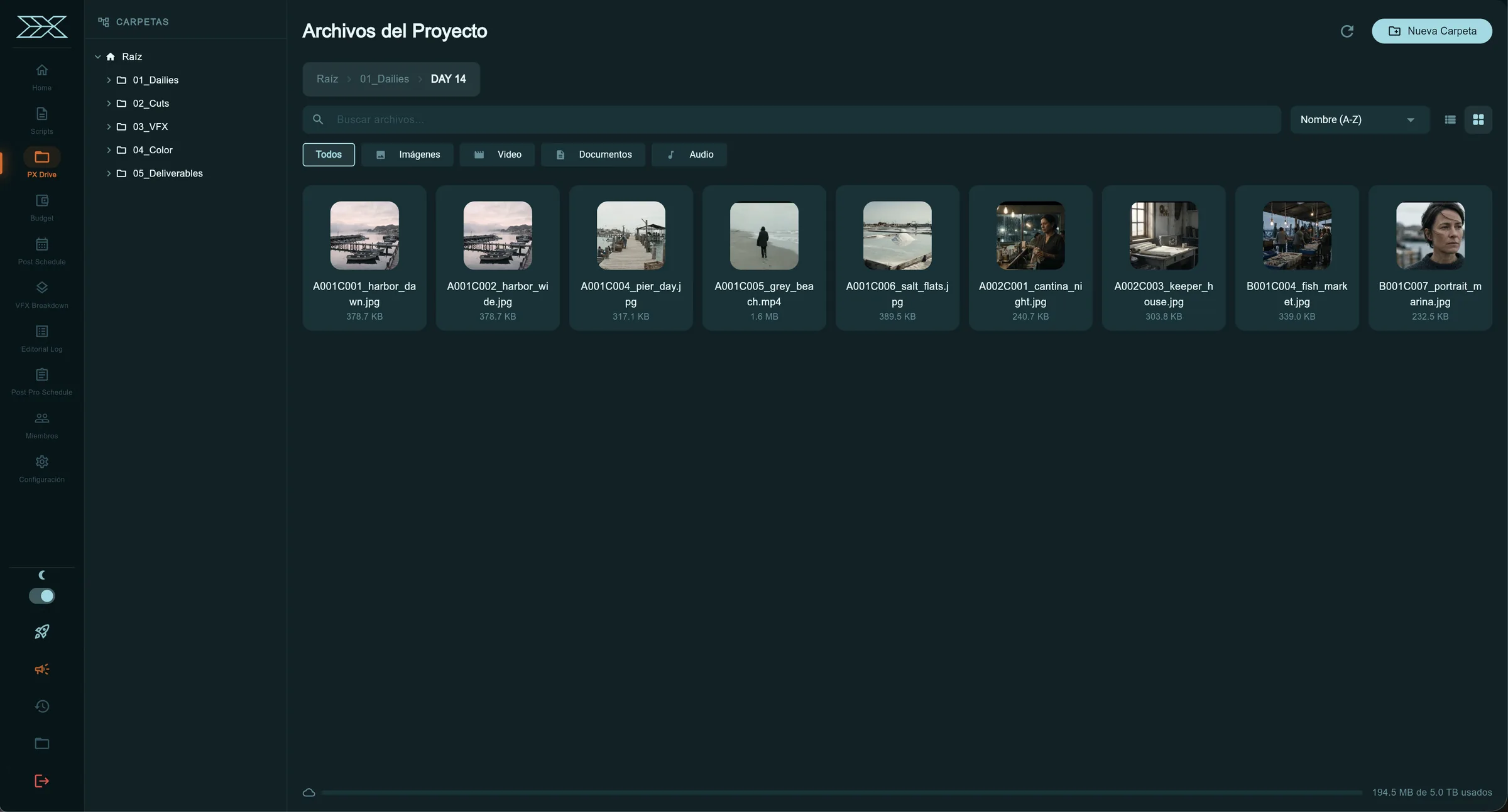The width and height of the screenshot is (1508, 812).
Task: Click the storage usage bar
Action: click(842, 793)
